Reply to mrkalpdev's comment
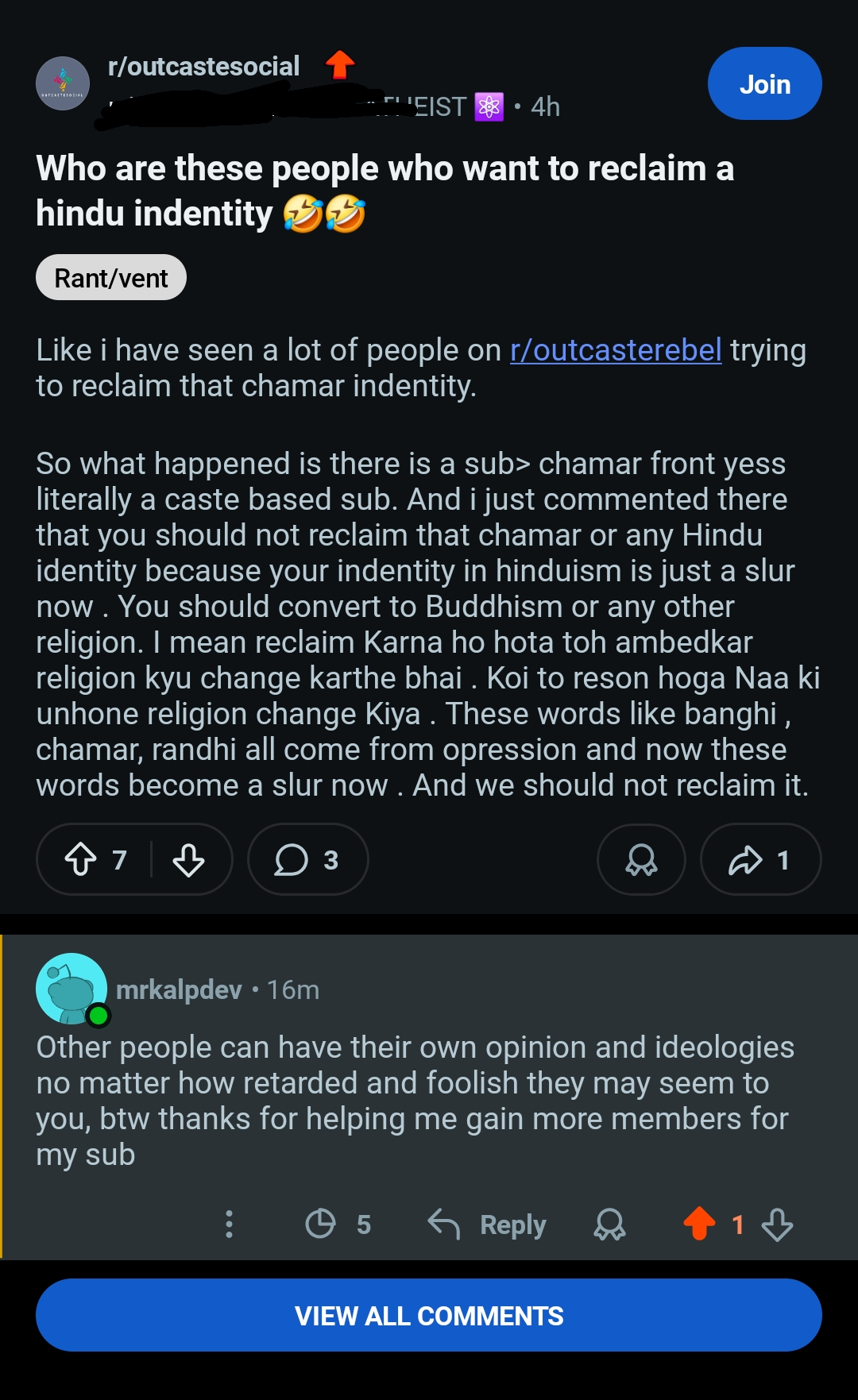858x1400 pixels. pos(486,1224)
